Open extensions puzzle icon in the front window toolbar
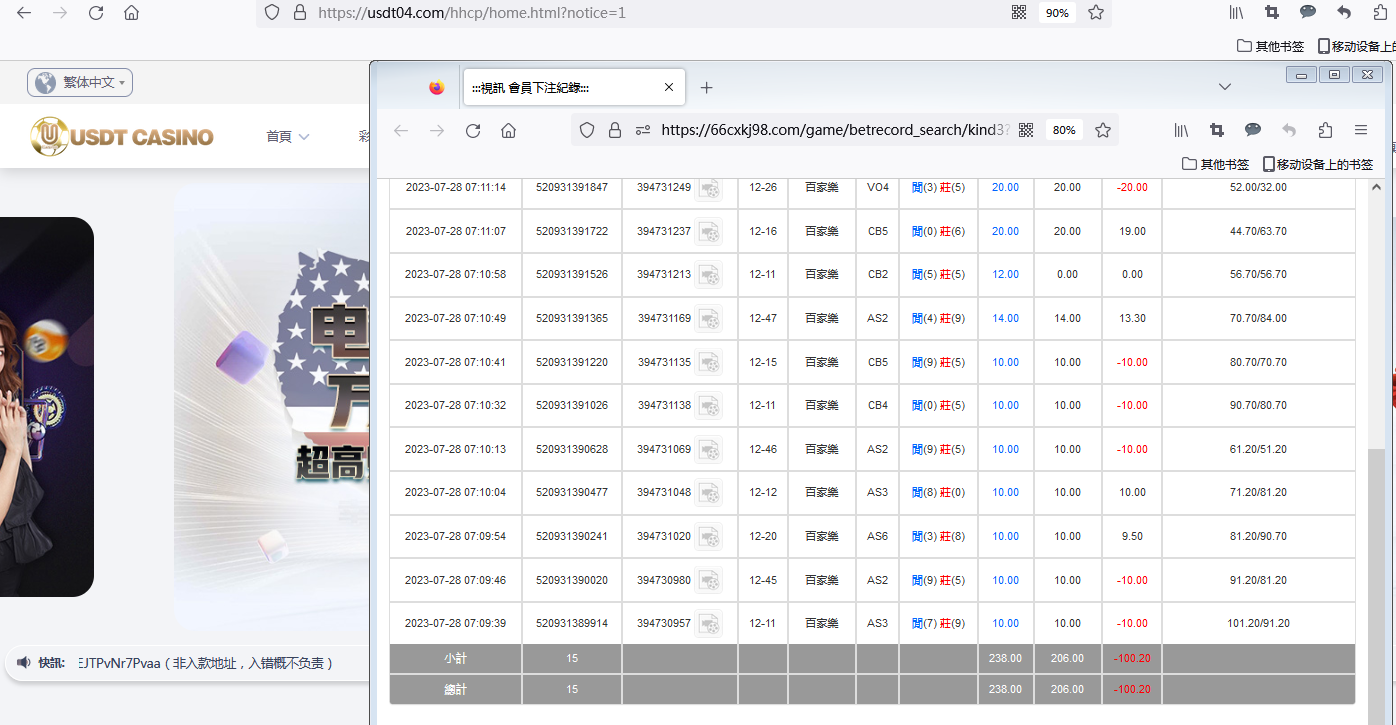This screenshot has width=1396, height=725. pyautogui.click(x=1325, y=130)
